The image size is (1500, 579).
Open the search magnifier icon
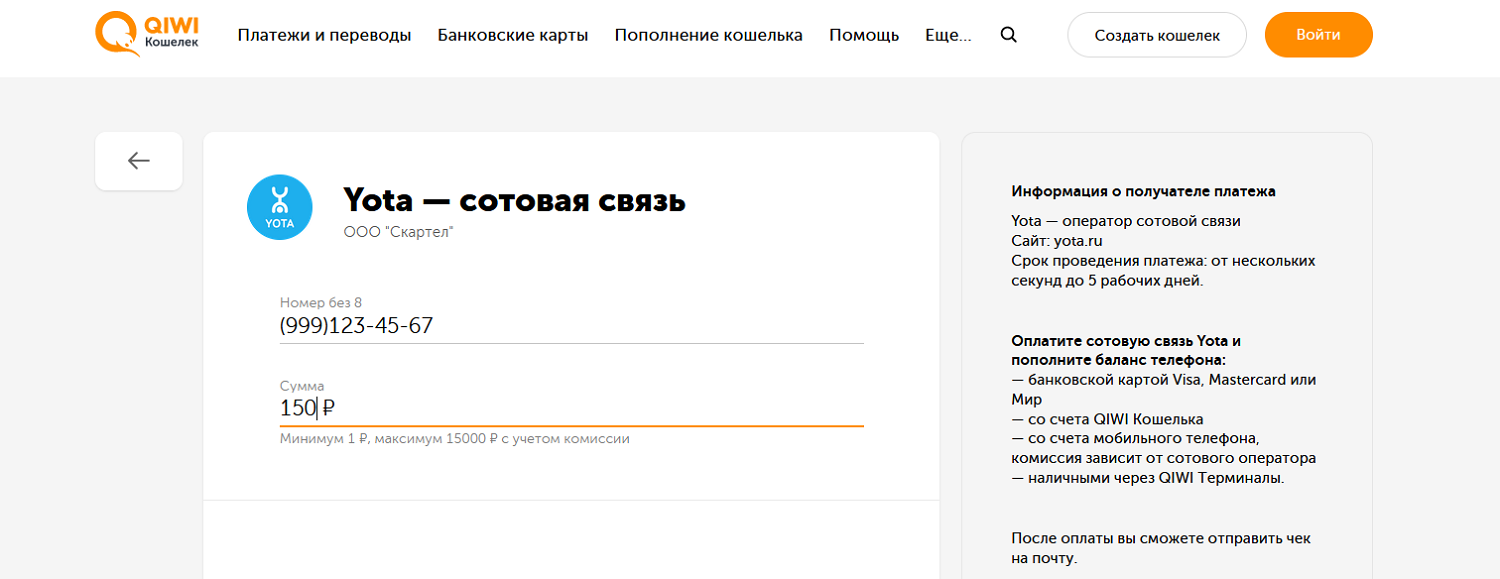tap(1008, 35)
